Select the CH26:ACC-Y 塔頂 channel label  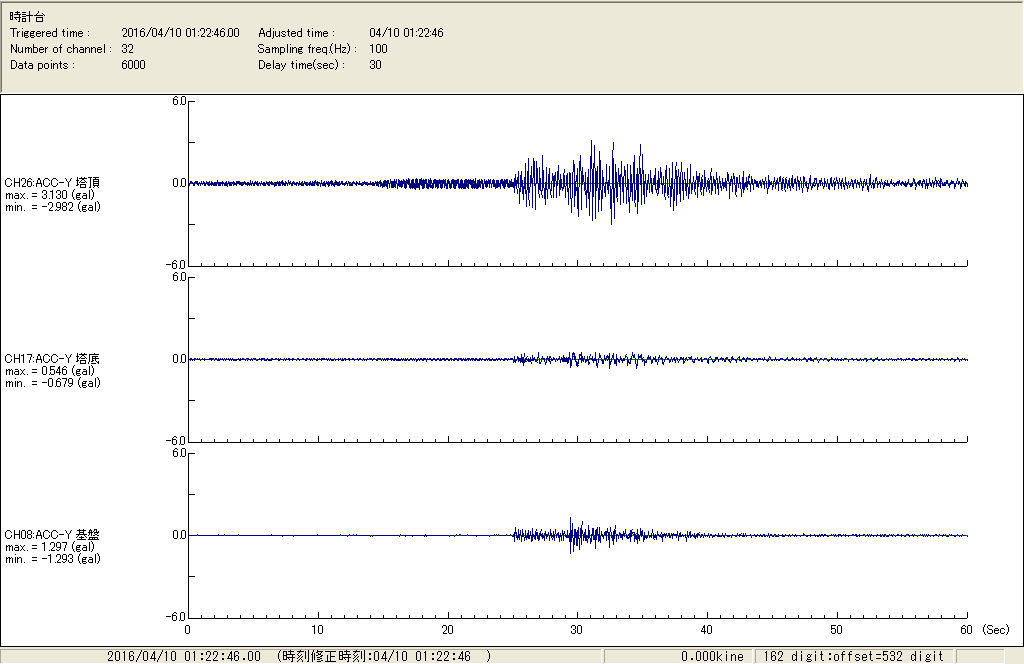coord(52,183)
